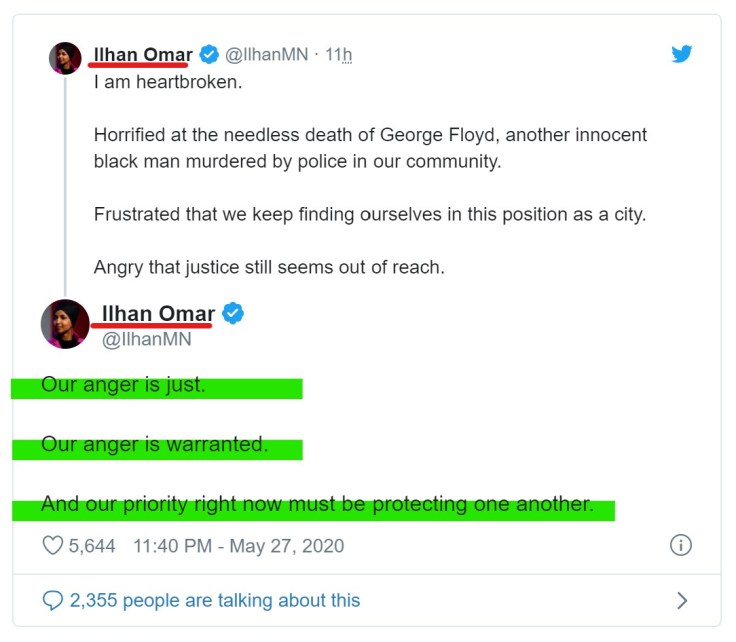The width and height of the screenshot is (736, 642).
Task: Open the small profile avatar of the parent tweet
Action: (65, 58)
